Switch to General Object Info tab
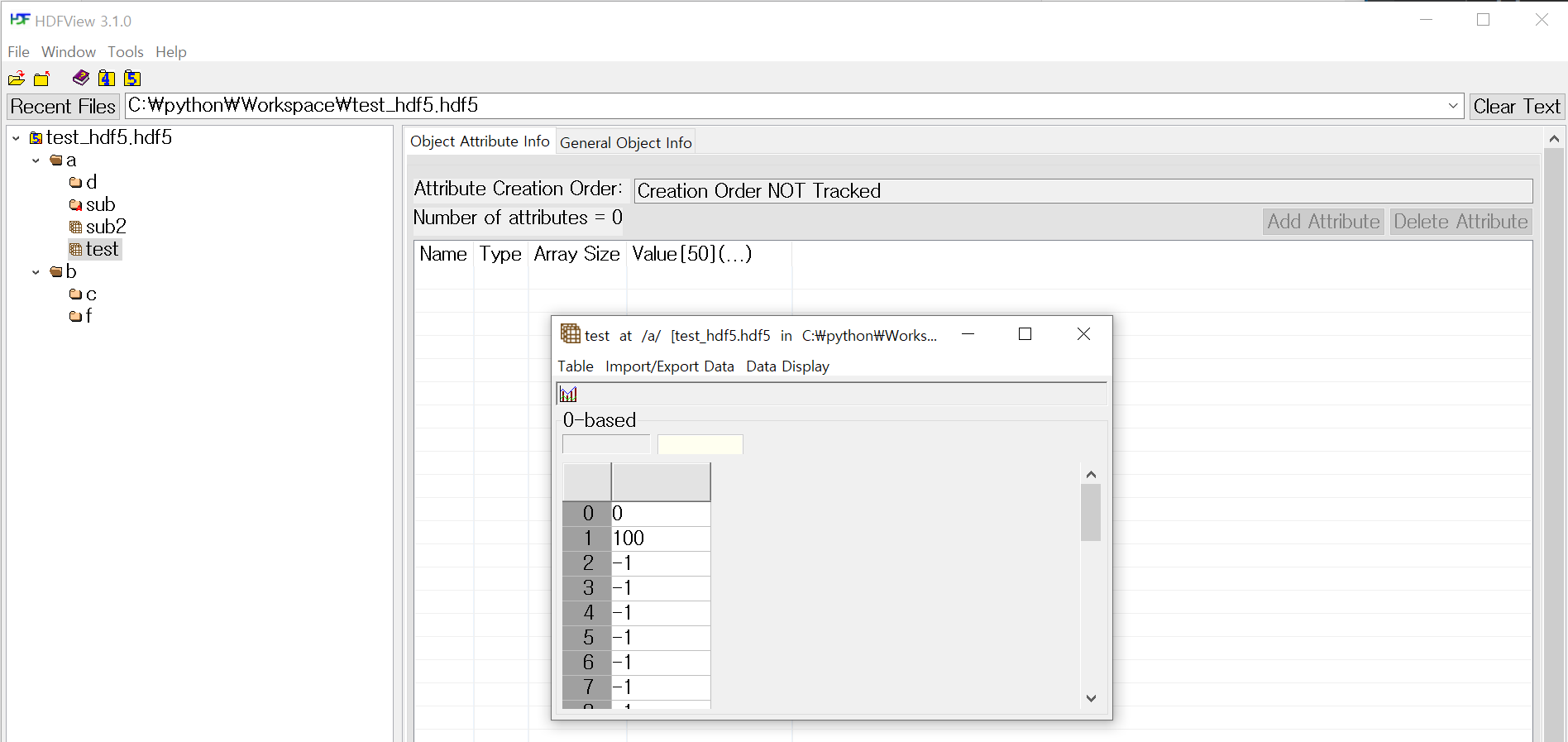Image resolution: width=1568 pixels, height=742 pixels. (x=625, y=142)
